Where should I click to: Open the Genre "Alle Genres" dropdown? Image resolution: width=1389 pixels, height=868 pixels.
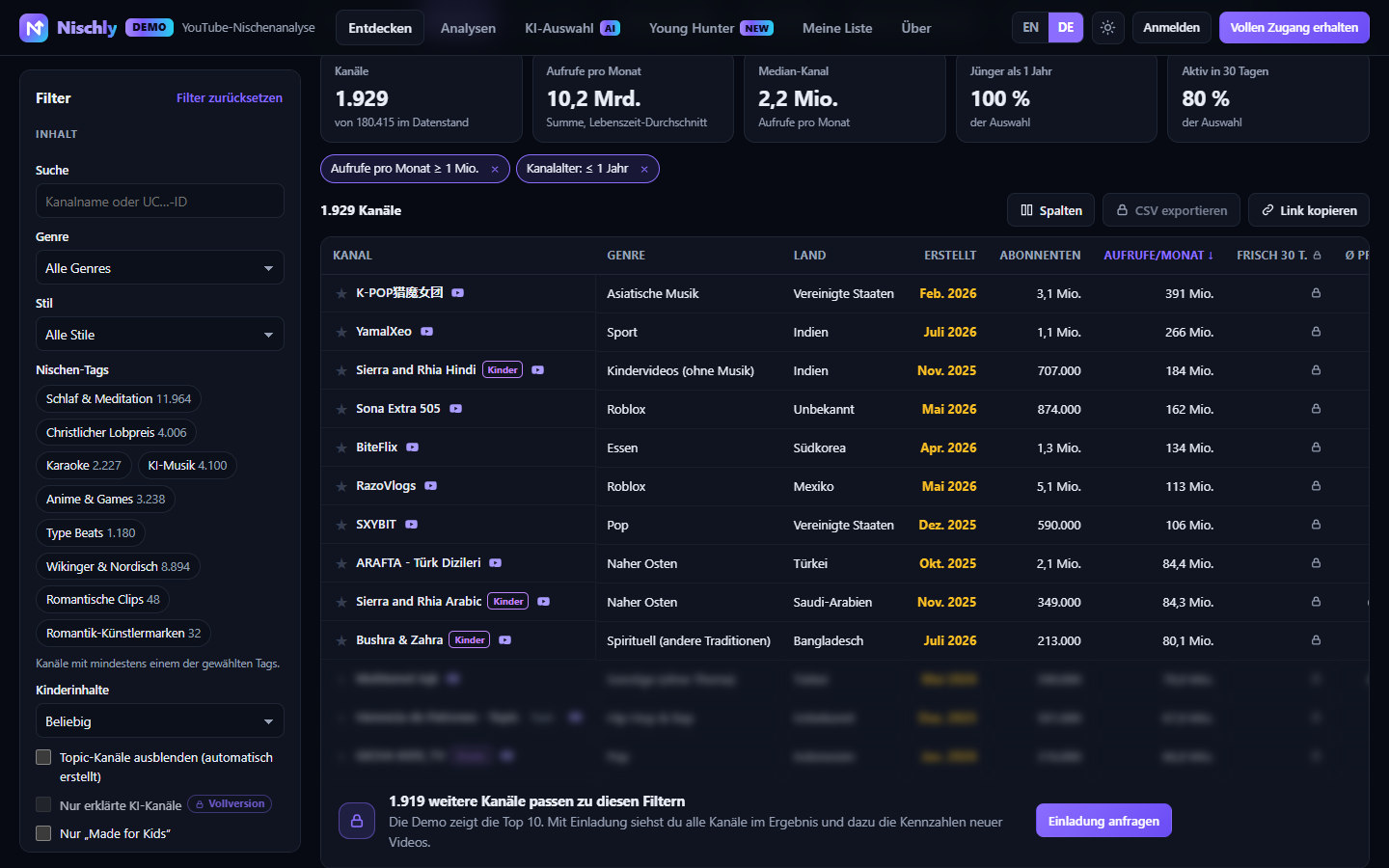pos(160,268)
